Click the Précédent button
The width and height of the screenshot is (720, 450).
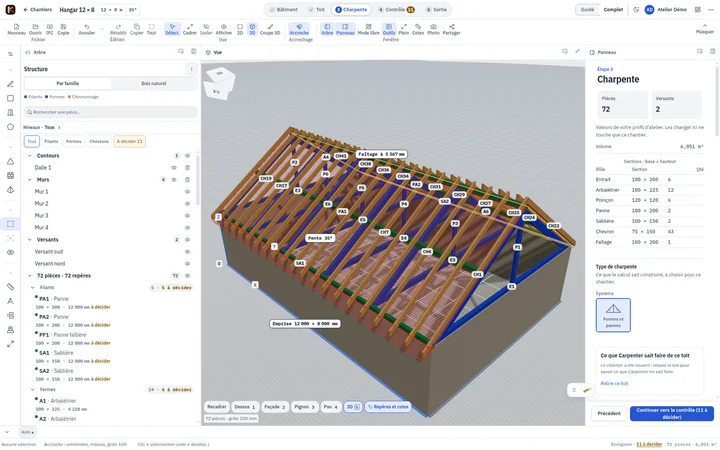(x=609, y=414)
